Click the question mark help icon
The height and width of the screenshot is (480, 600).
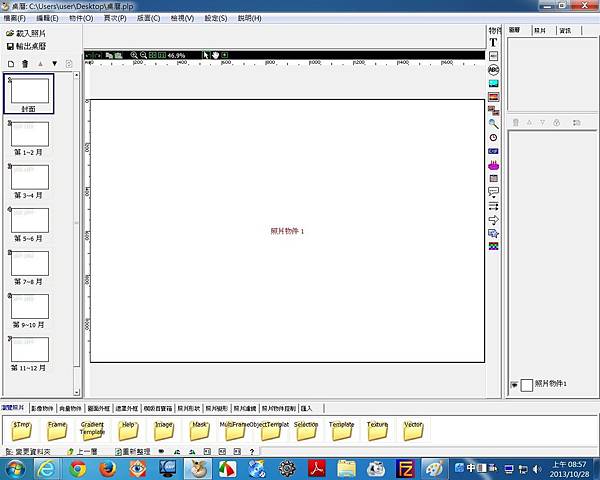click(252, 452)
